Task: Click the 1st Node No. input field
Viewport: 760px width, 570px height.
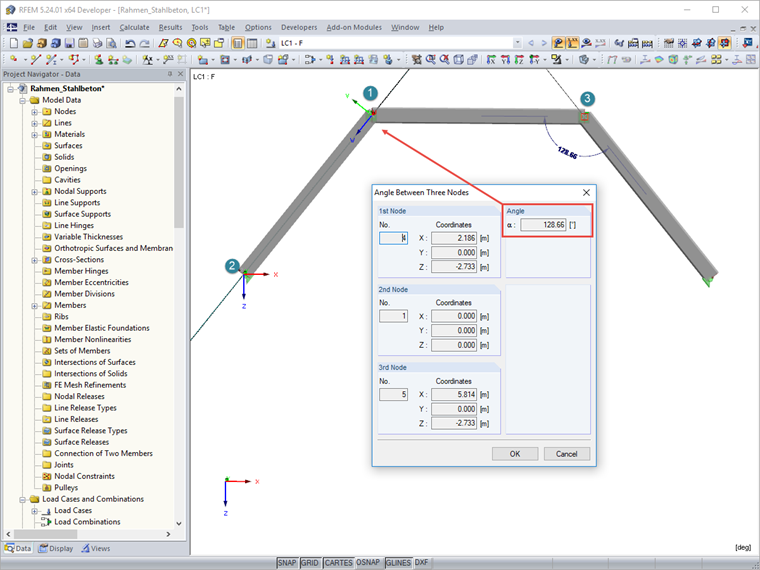Action: pyautogui.click(x=393, y=238)
